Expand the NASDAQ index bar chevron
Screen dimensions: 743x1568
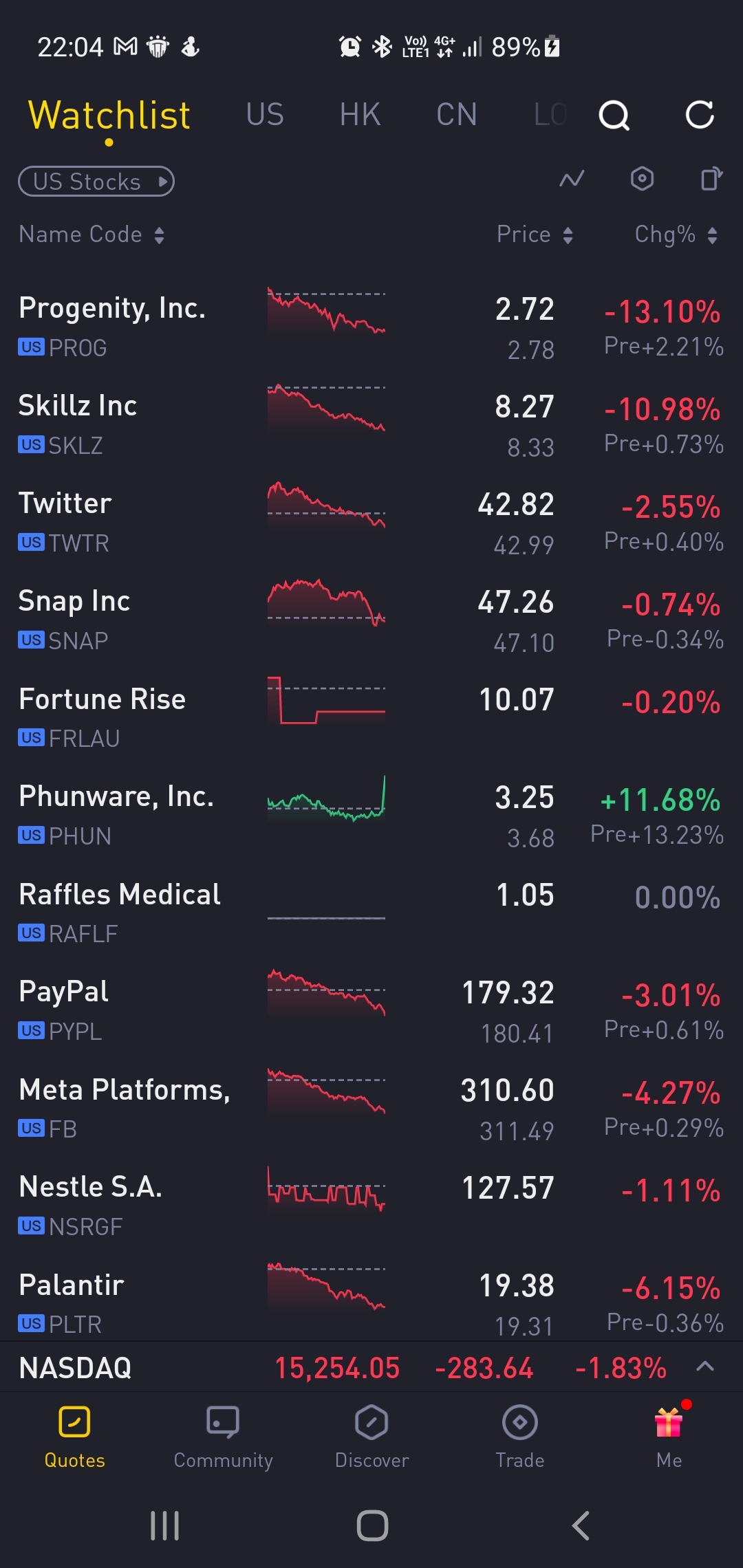(705, 1366)
